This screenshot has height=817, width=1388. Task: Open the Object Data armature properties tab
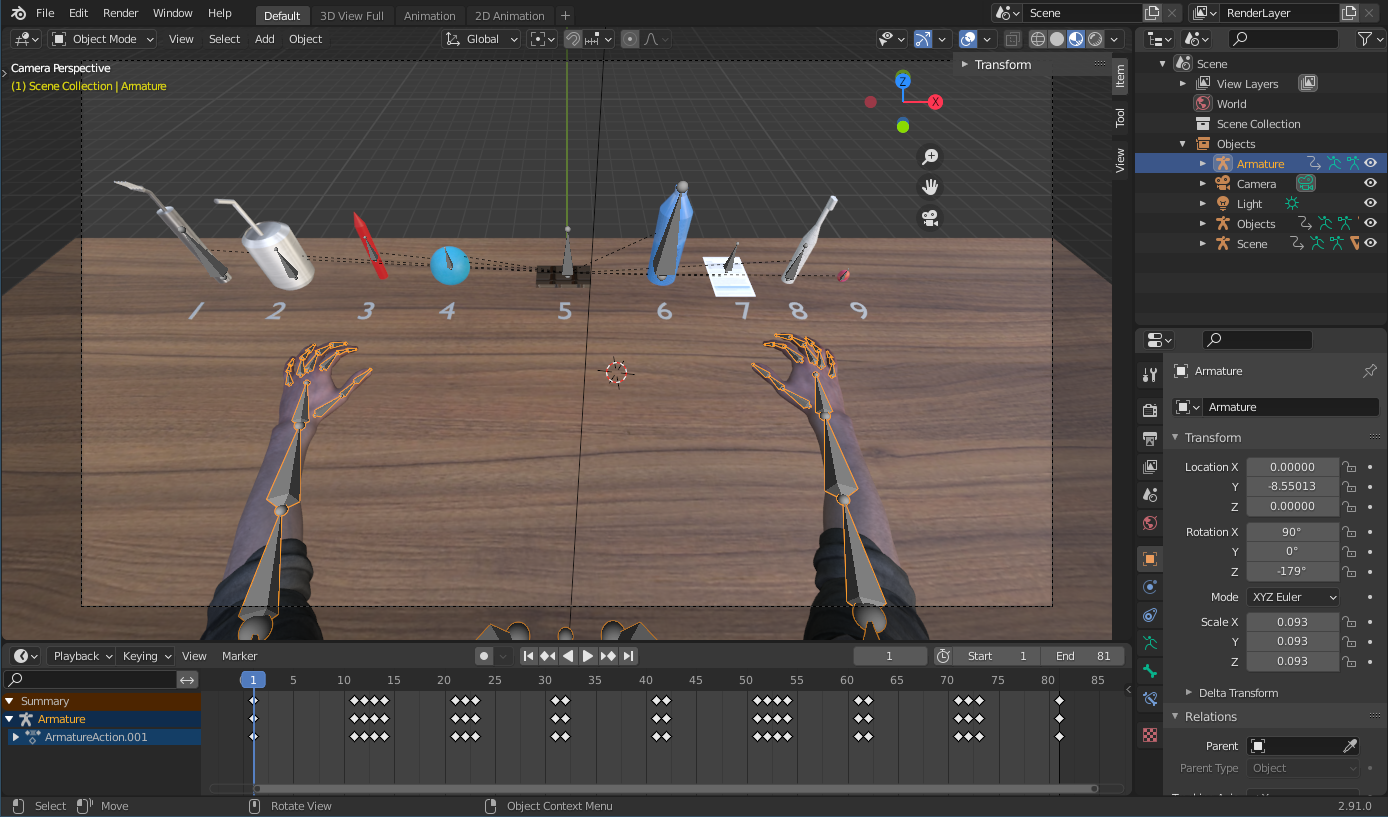pos(1150,643)
